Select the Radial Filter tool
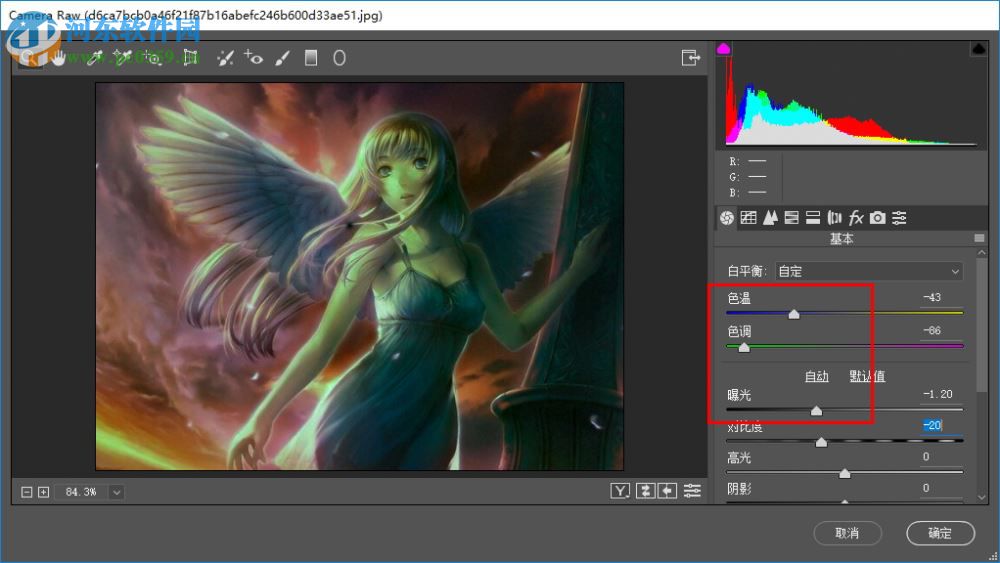1000x563 pixels. tap(339, 58)
